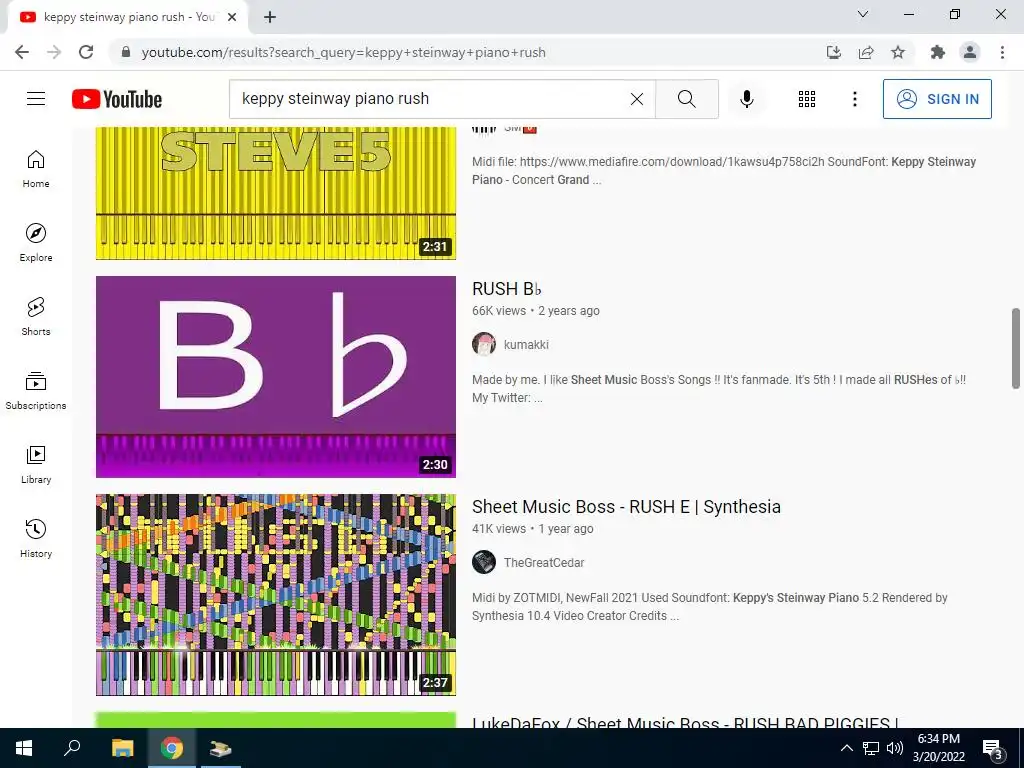The width and height of the screenshot is (1024, 768).
Task: Open the network icon in system tray
Action: click(871, 748)
